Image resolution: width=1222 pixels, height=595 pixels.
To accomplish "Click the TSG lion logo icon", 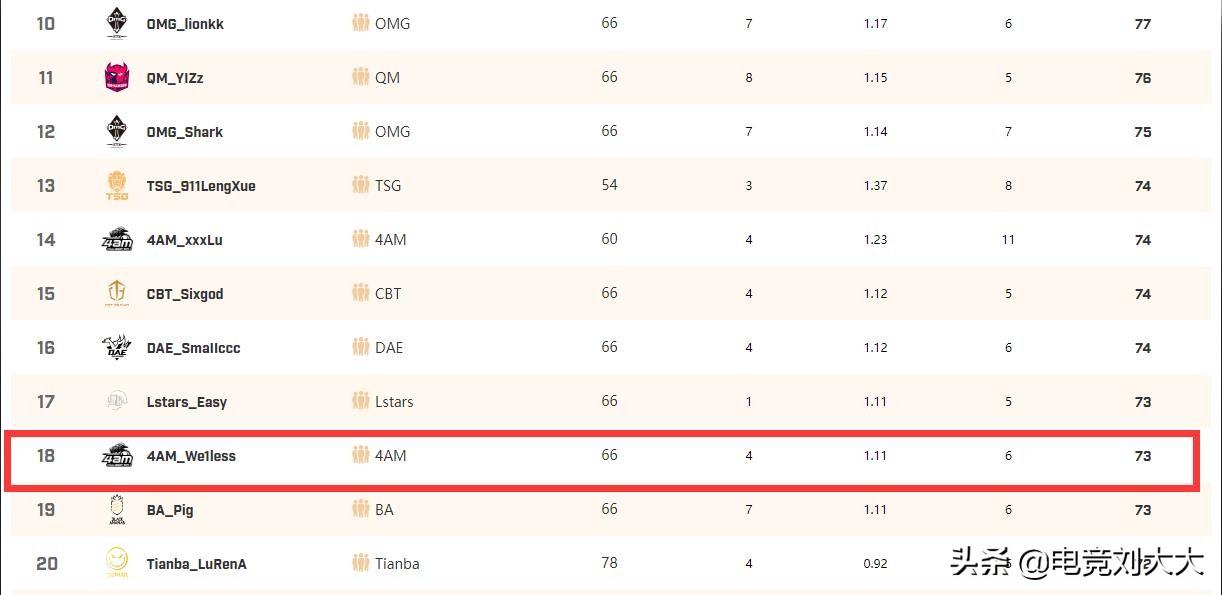I will coord(117,186).
